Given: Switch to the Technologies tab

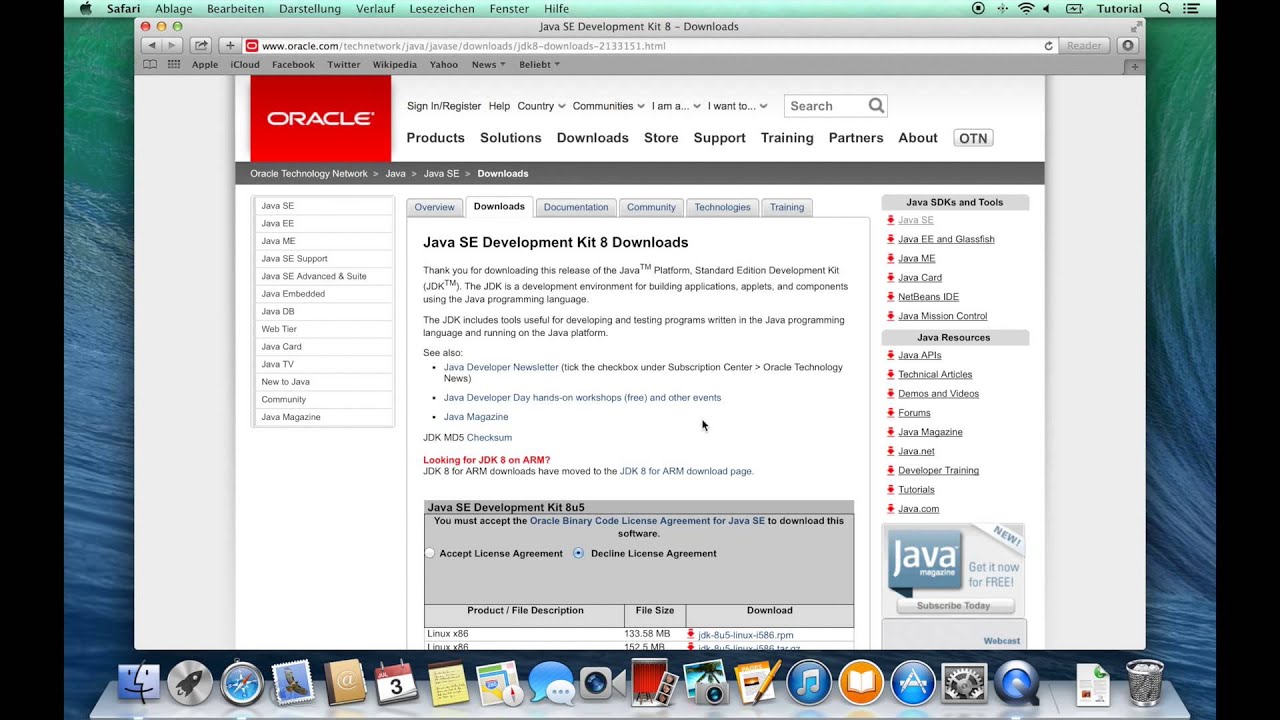Looking at the screenshot, I should pyautogui.click(x=722, y=207).
